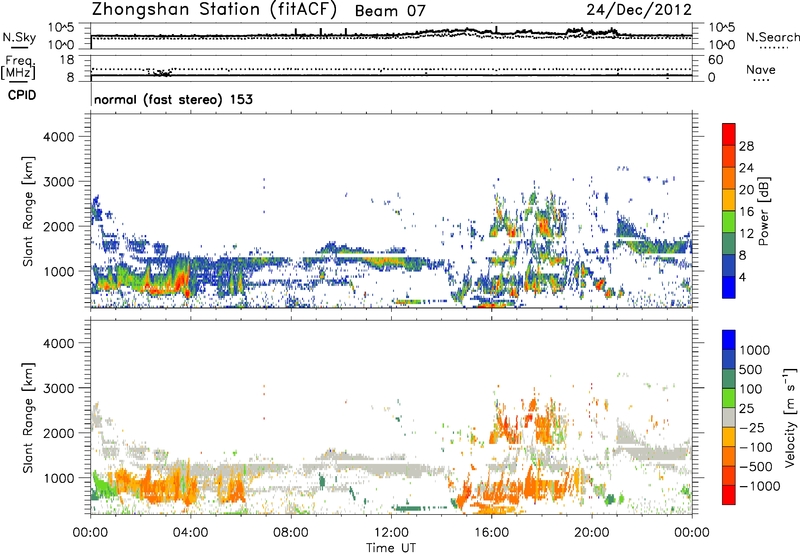The width and height of the screenshot is (800, 554).
Task: Click the blue top of velocity color bar
Action: (x=729, y=340)
